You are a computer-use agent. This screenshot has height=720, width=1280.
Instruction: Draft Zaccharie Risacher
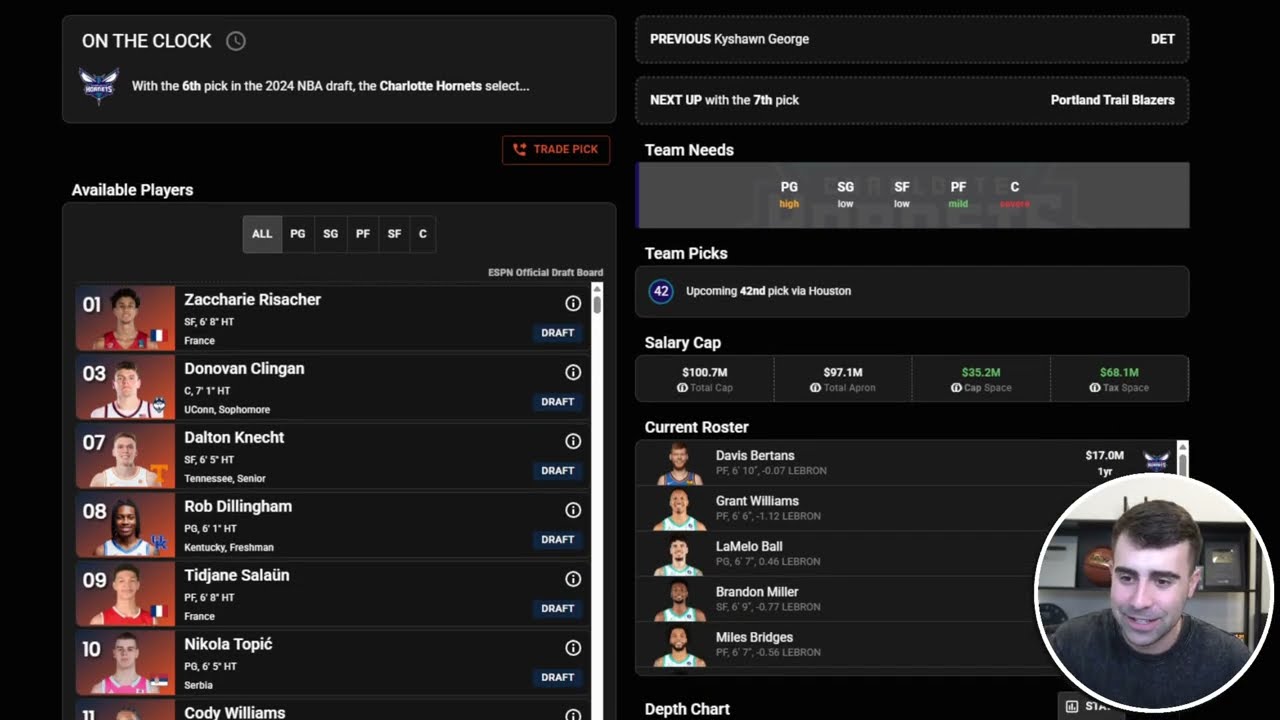click(x=558, y=333)
